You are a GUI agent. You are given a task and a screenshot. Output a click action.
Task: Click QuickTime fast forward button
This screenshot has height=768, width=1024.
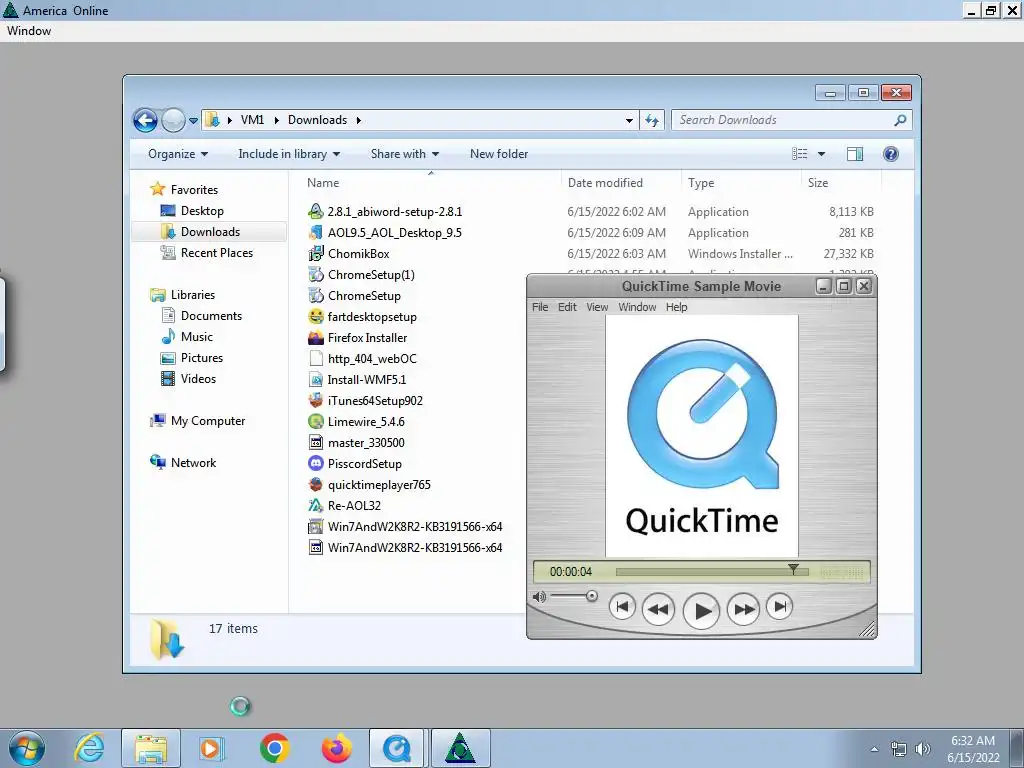(743, 609)
